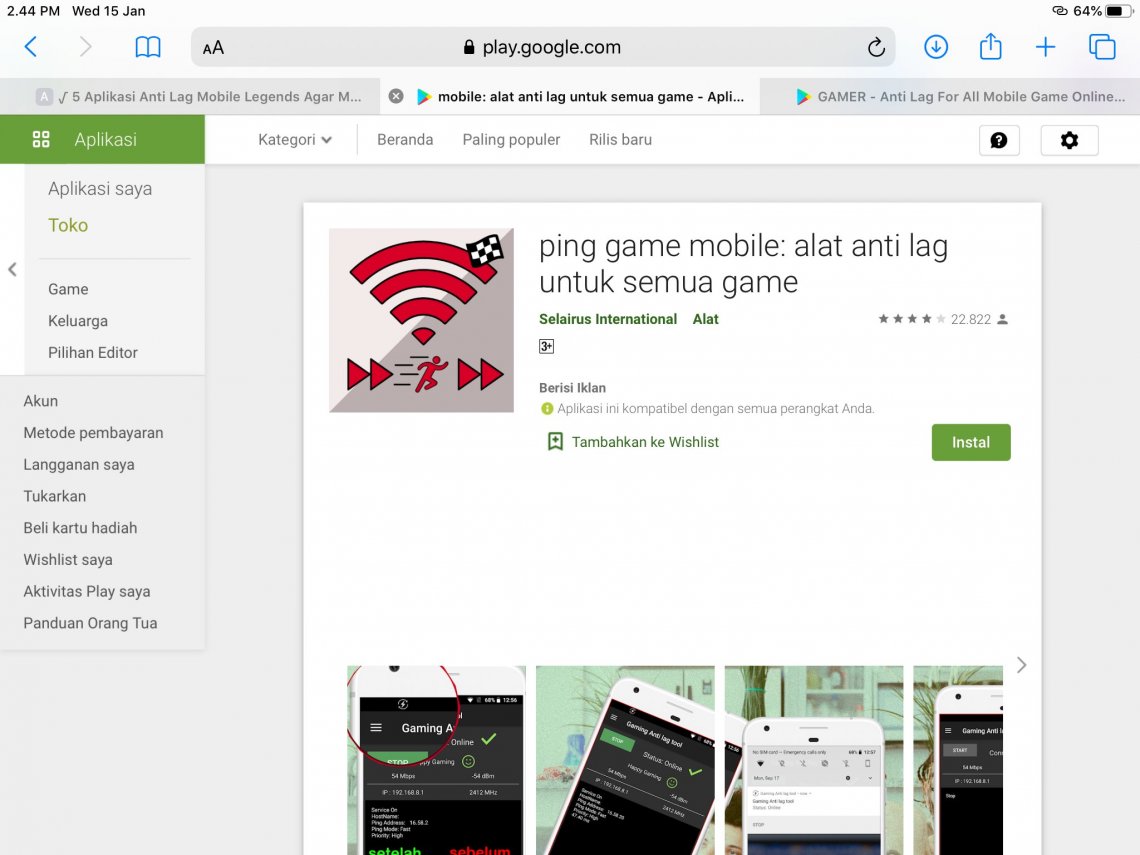
Task: Open Metode pembayaran link
Action: coord(93,433)
